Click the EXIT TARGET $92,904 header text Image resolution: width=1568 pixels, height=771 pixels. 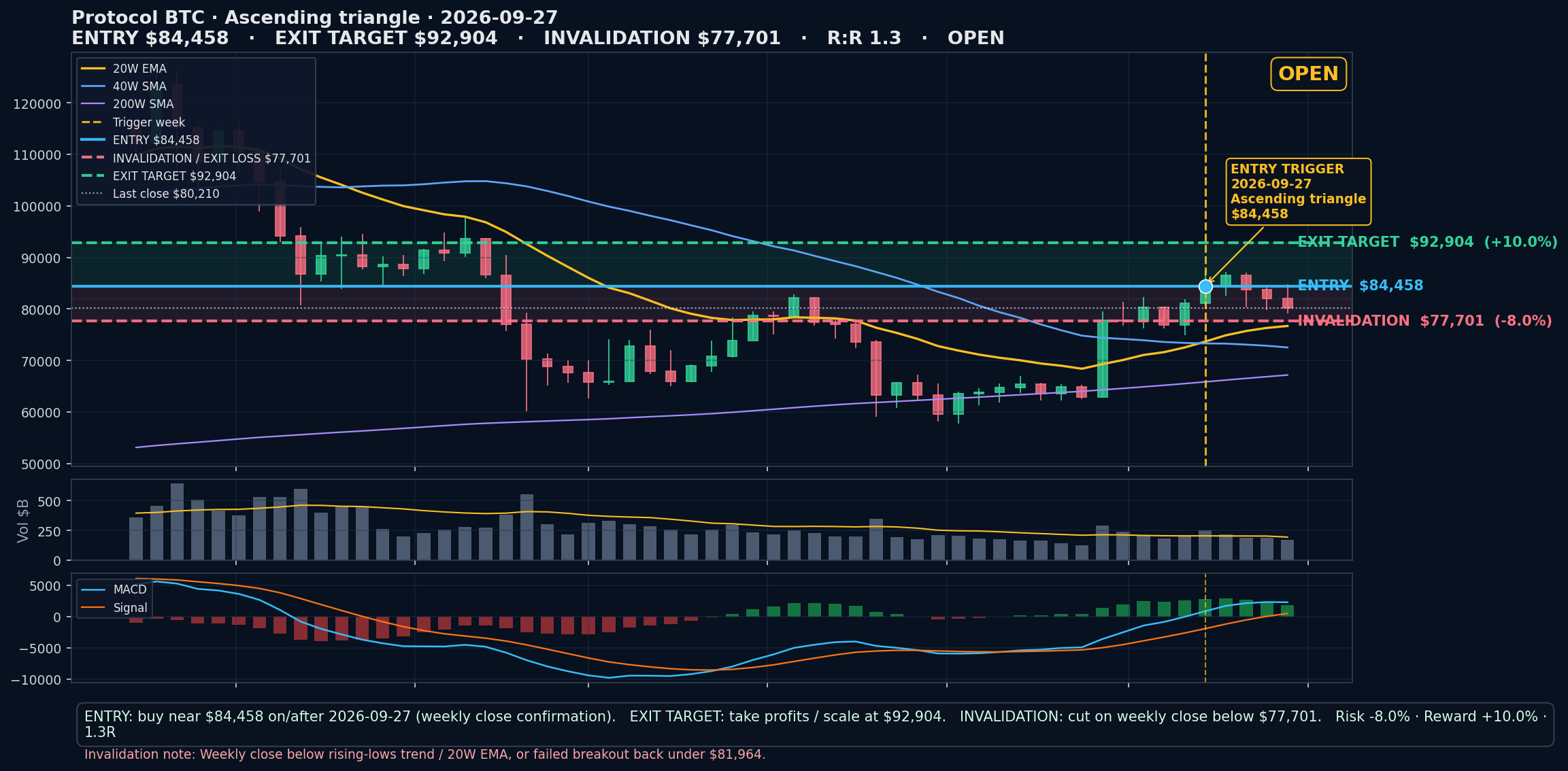(386, 38)
